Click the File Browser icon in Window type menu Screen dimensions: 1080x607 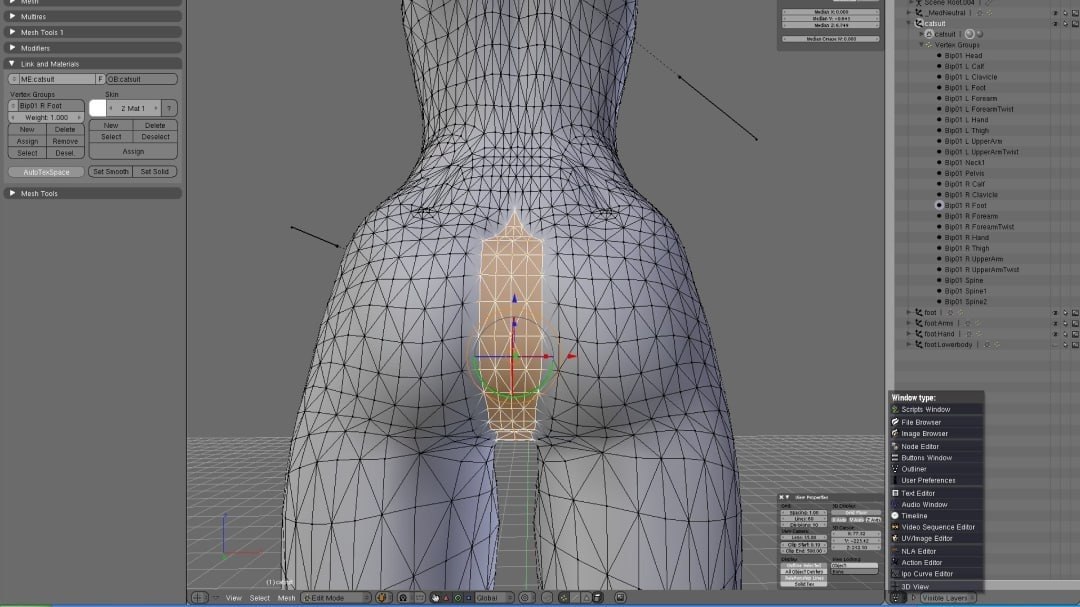895,422
